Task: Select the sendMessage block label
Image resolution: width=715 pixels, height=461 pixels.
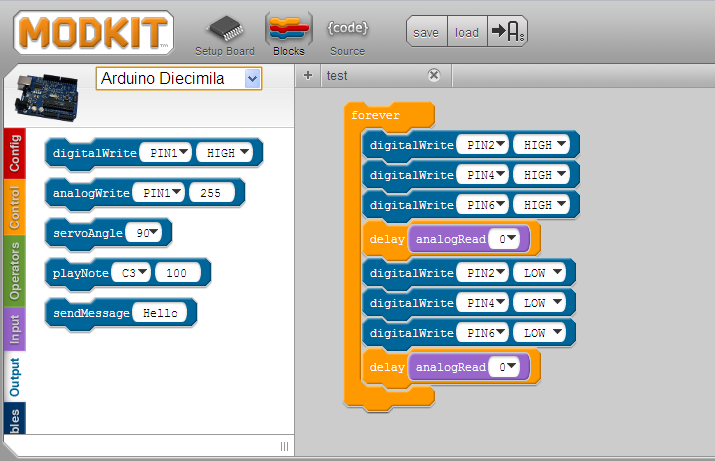Action: (x=92, y=314)
